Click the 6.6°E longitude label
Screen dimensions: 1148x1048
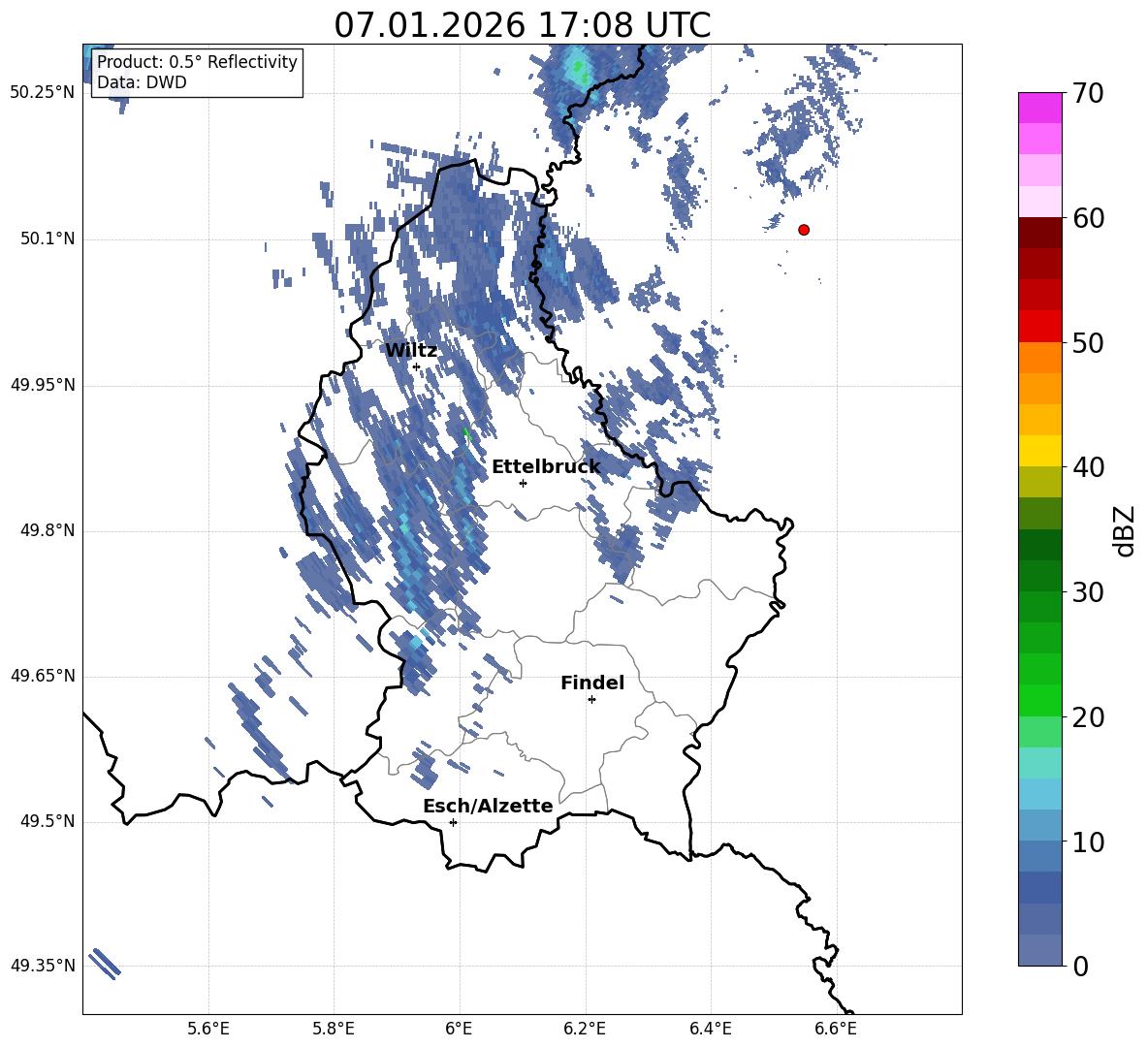coord(836,1029)
